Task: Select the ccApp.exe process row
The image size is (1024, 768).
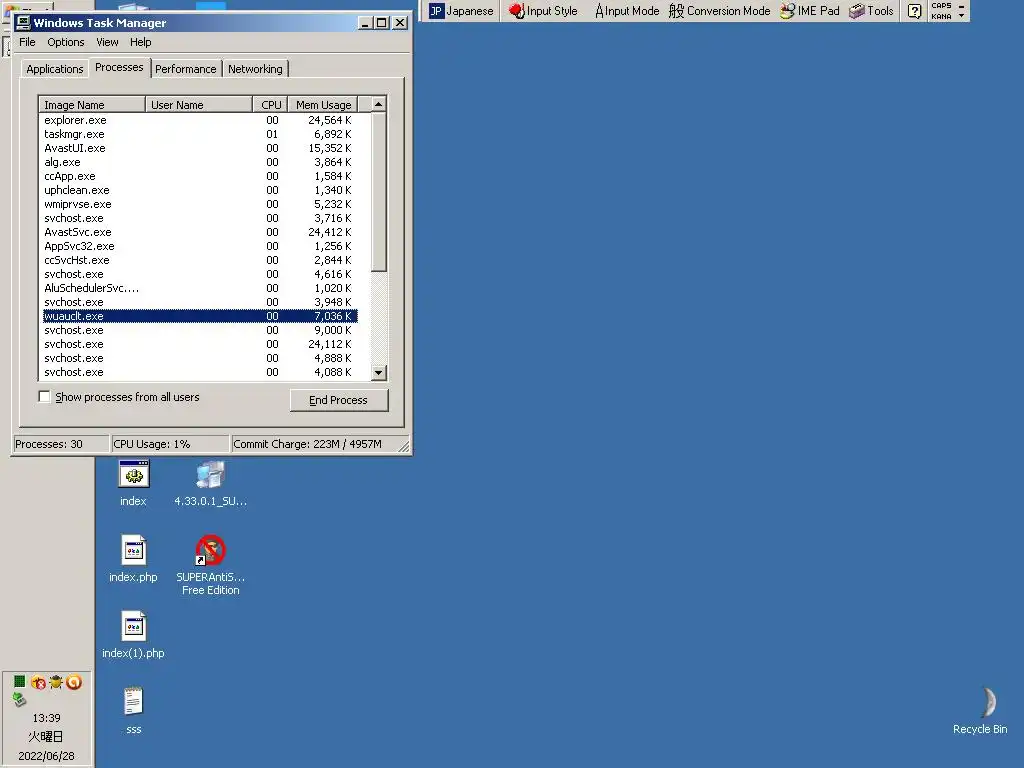Action: coord(200,176)
